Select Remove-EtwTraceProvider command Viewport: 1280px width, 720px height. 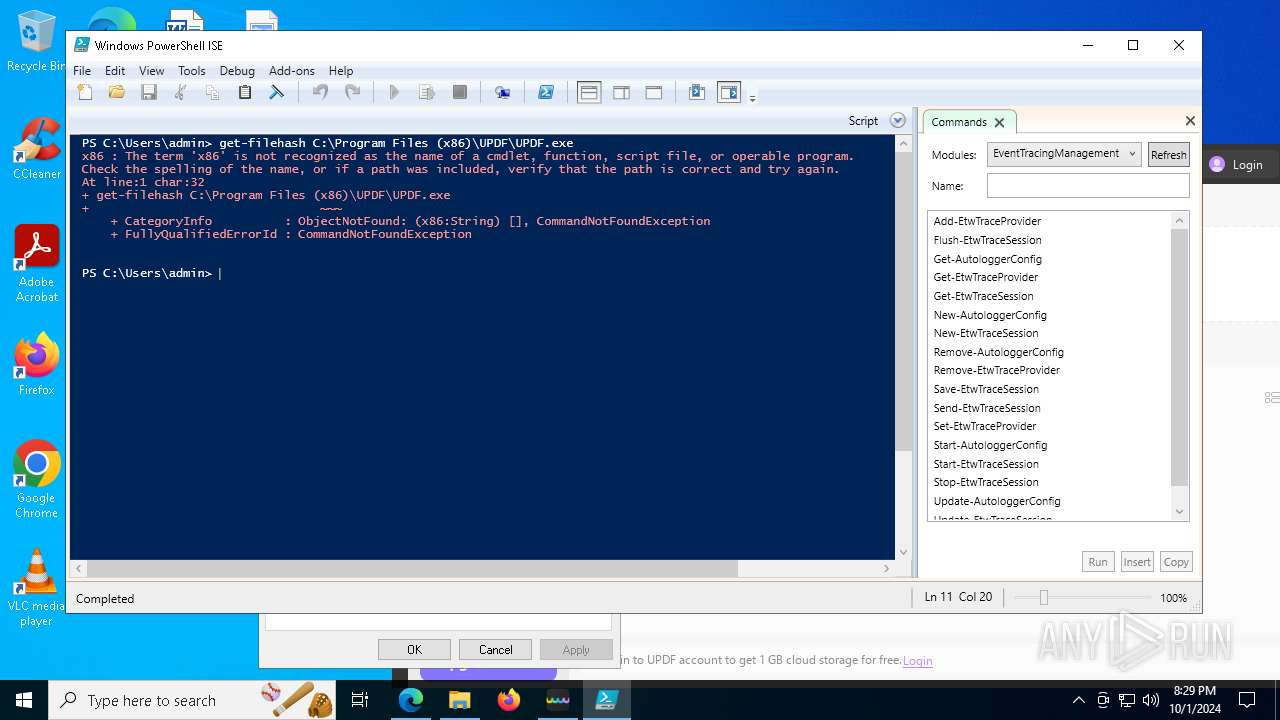point(996,370)
